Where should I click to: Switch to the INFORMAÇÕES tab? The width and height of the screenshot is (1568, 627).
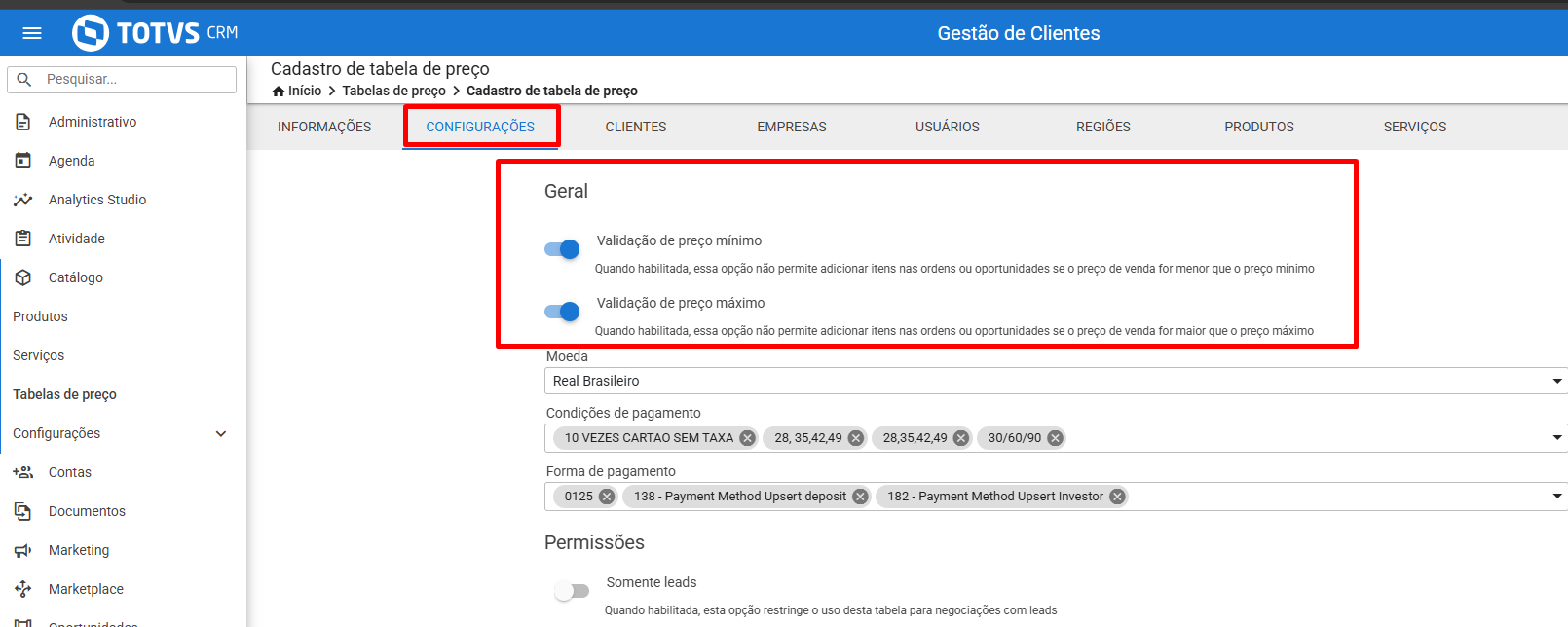324,127
